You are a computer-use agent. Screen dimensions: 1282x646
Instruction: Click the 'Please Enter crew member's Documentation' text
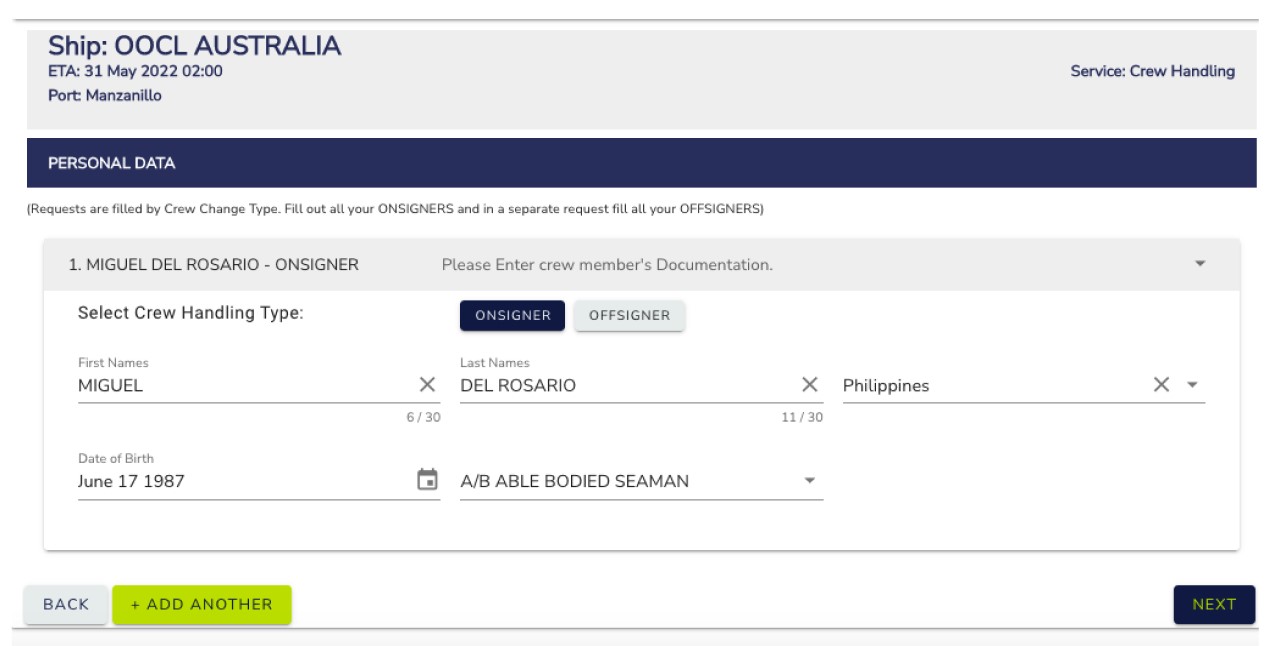(607, 265)
